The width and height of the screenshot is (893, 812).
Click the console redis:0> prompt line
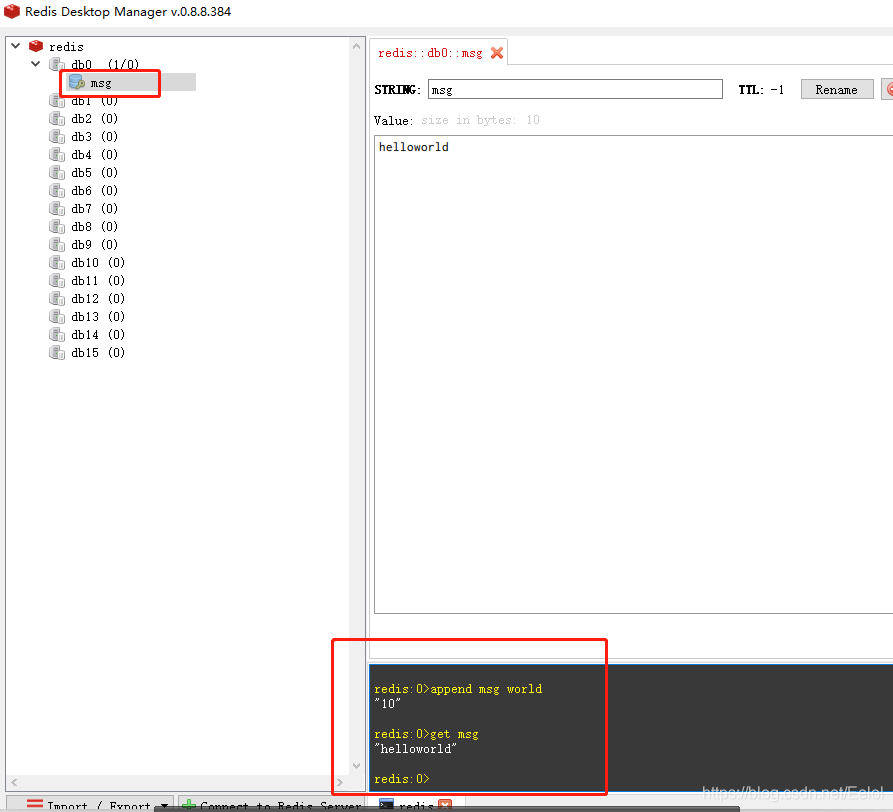click(x=402, y=779)
